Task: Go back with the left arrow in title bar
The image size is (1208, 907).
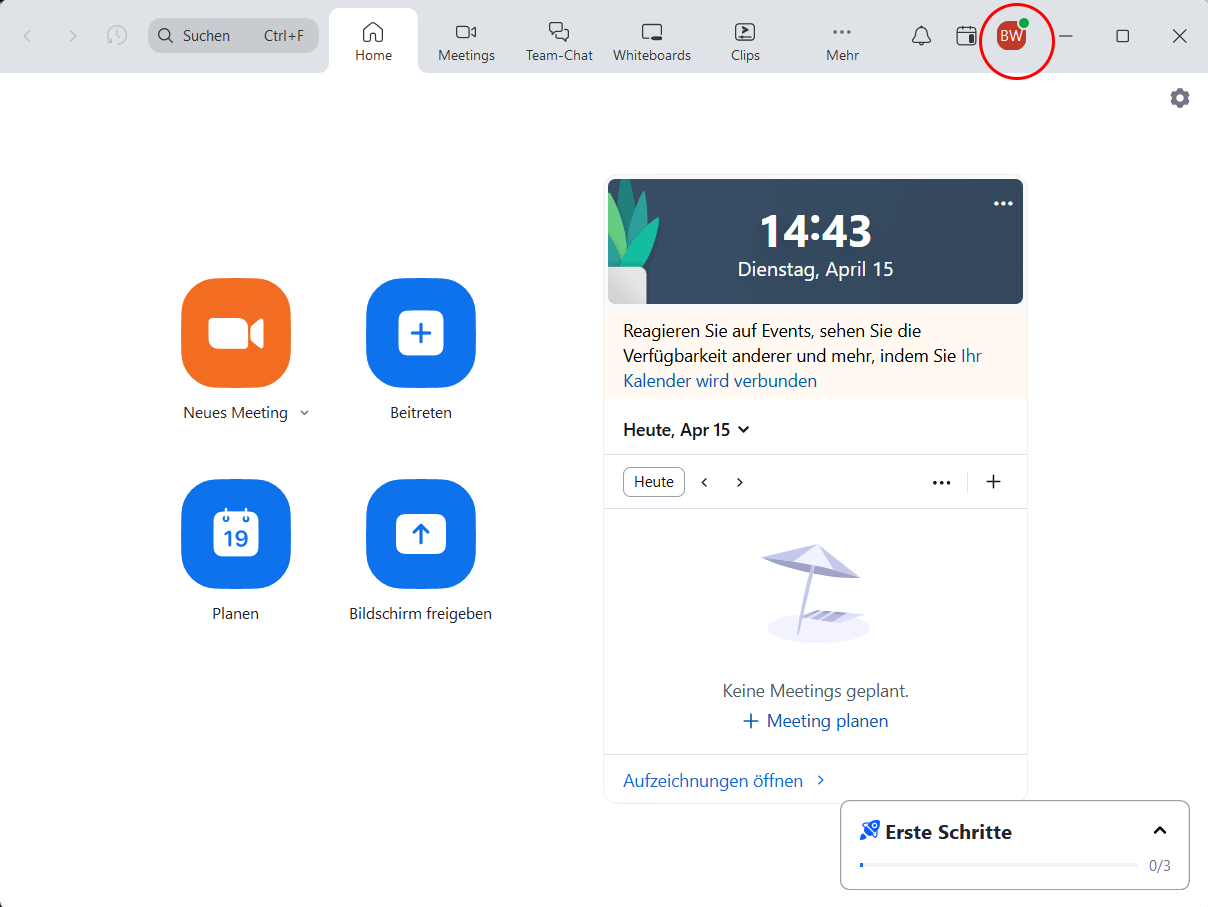Action: (27, 36)
